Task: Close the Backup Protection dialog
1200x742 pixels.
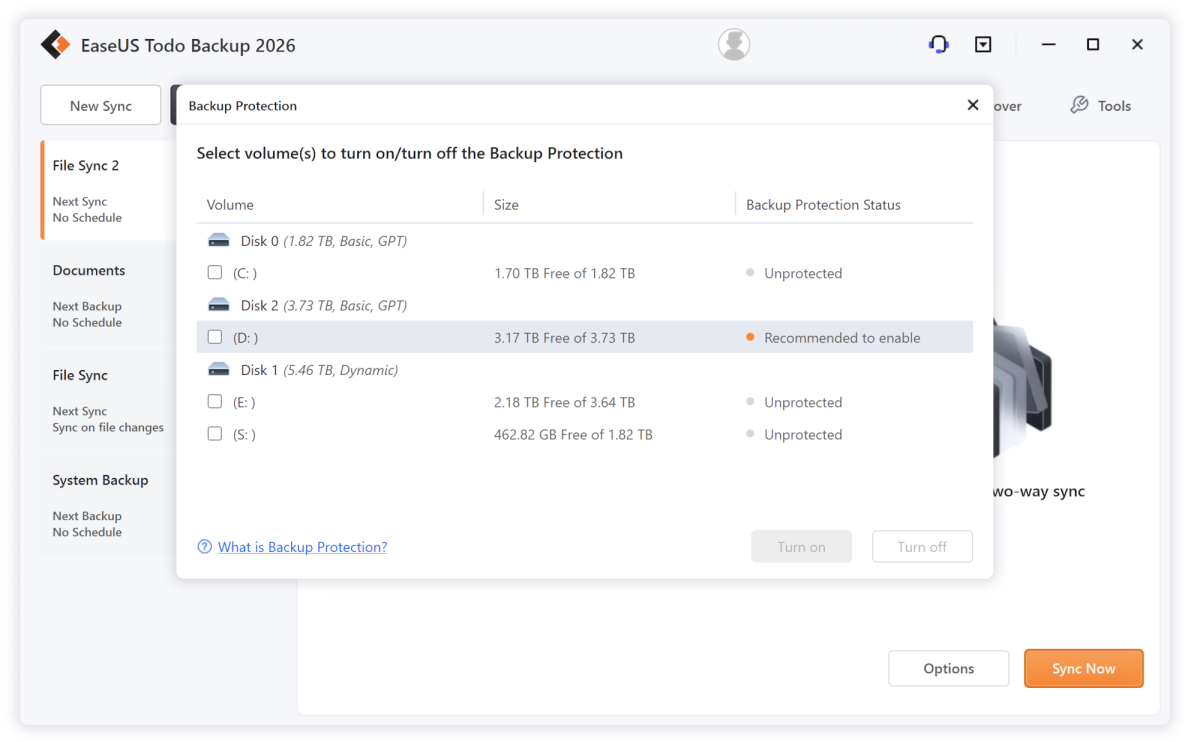Action: tap(972, 105)
